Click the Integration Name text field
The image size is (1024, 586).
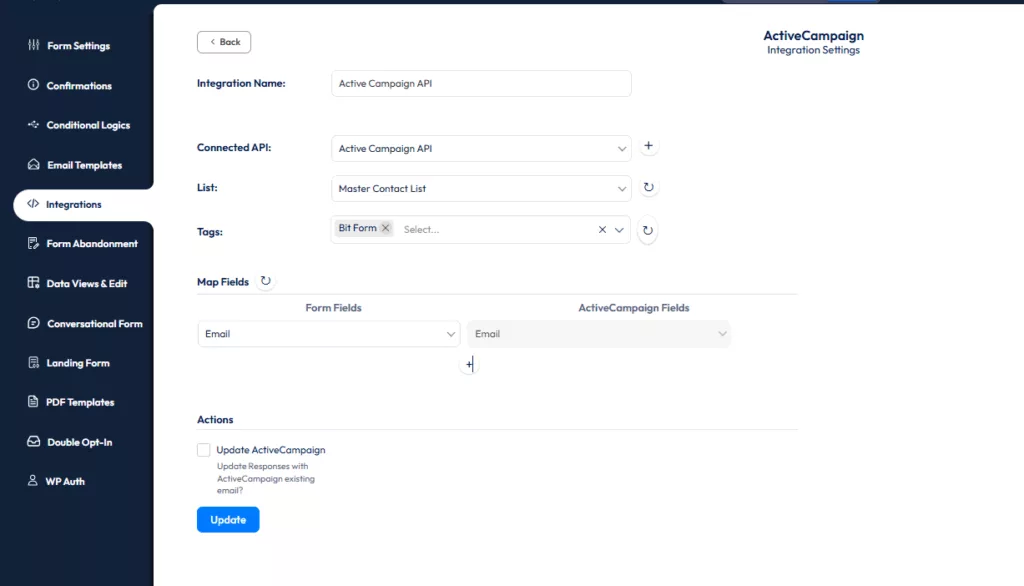pos(481,84)
